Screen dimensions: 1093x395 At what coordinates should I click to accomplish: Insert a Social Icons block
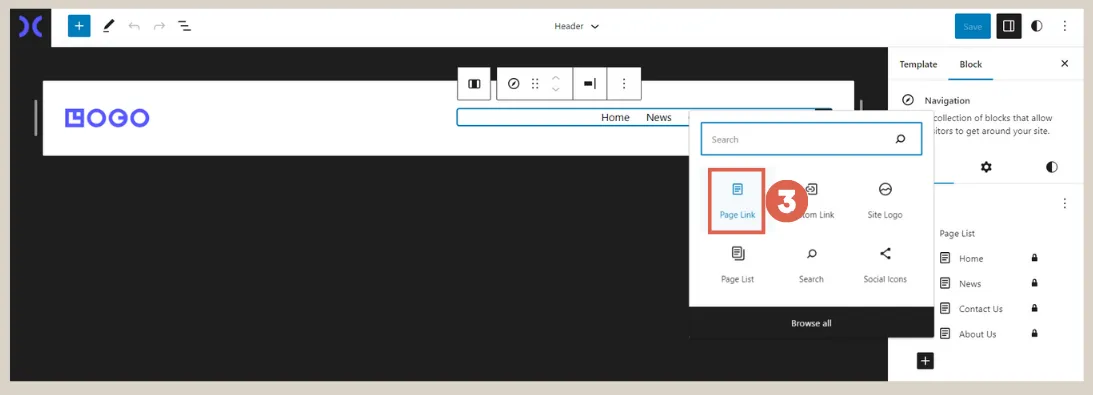[x=885, y=265]
